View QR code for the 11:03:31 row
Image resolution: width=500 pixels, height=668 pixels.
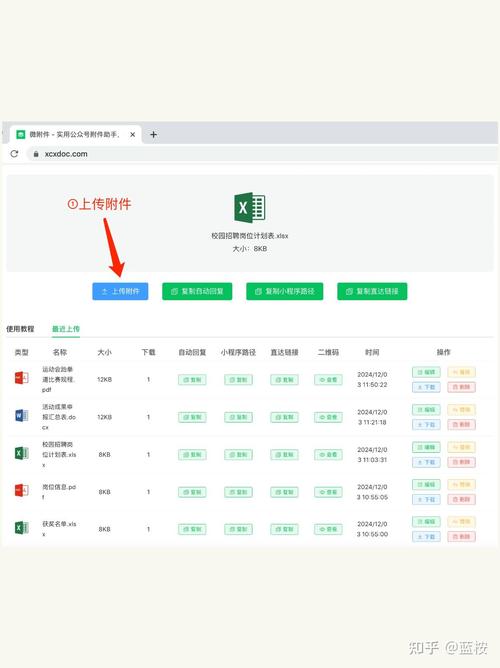click(328, 455)
